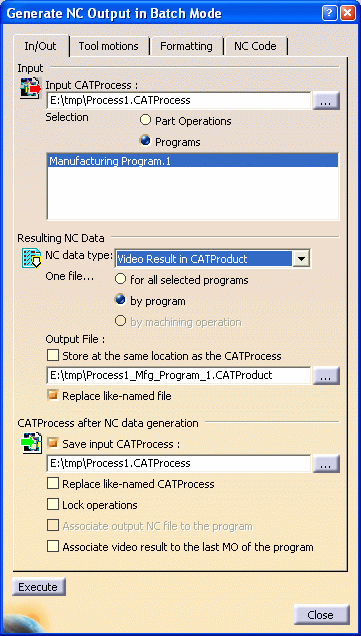
Task: Click the Save input CATProcess icon
Action: (x=31, y=443)
